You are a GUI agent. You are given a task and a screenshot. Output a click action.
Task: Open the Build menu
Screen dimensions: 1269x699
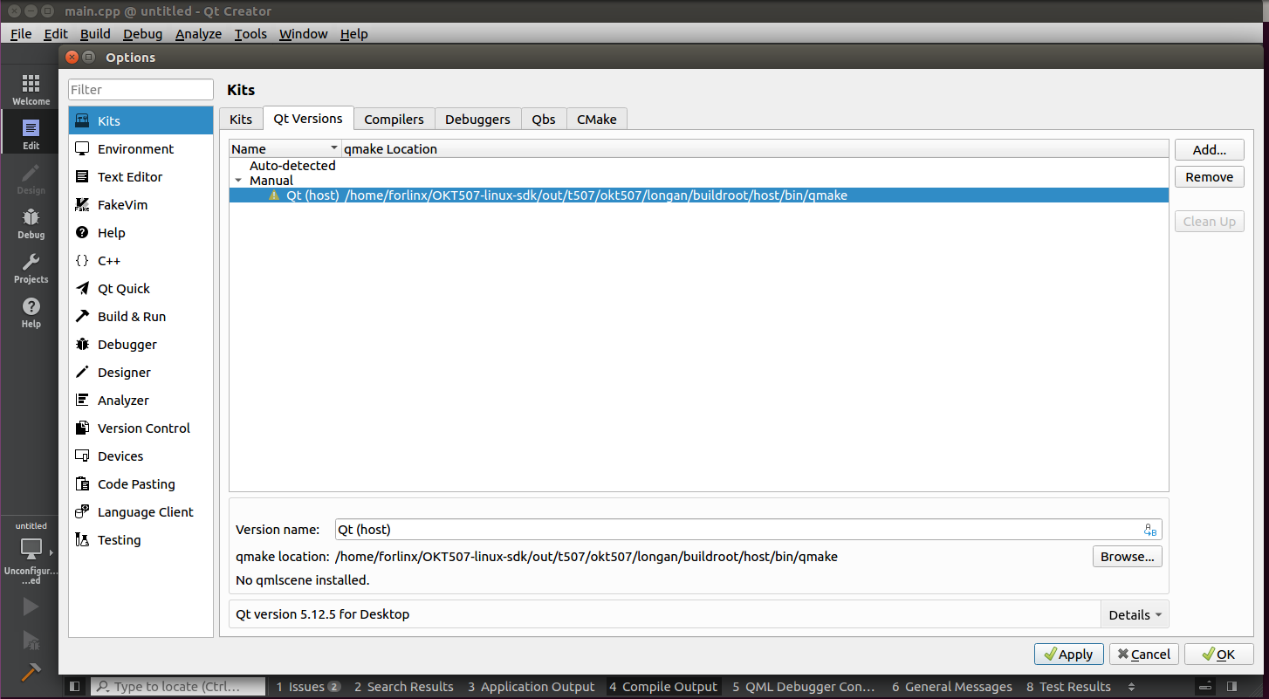tap(95, 34)
